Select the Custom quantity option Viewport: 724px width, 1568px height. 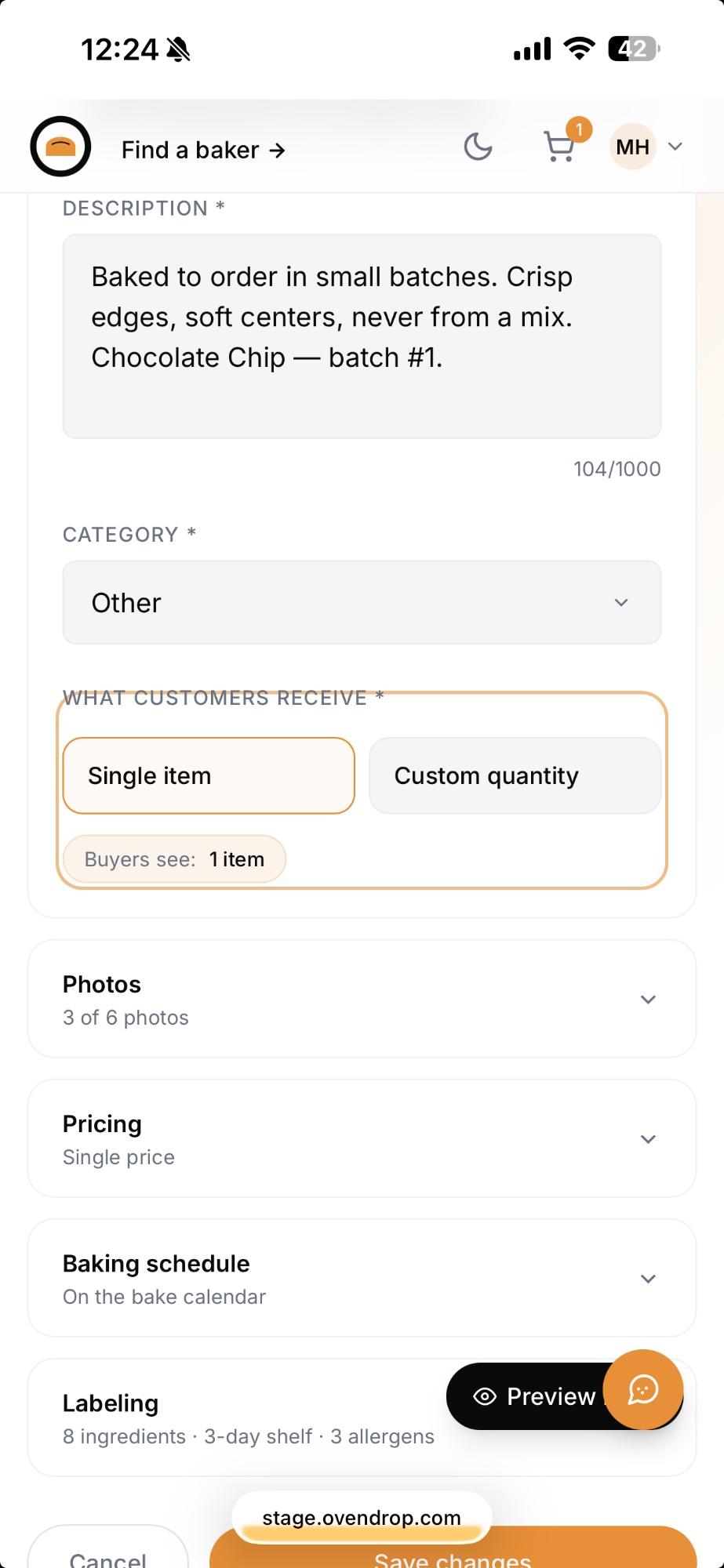click(x=515, y=775)
